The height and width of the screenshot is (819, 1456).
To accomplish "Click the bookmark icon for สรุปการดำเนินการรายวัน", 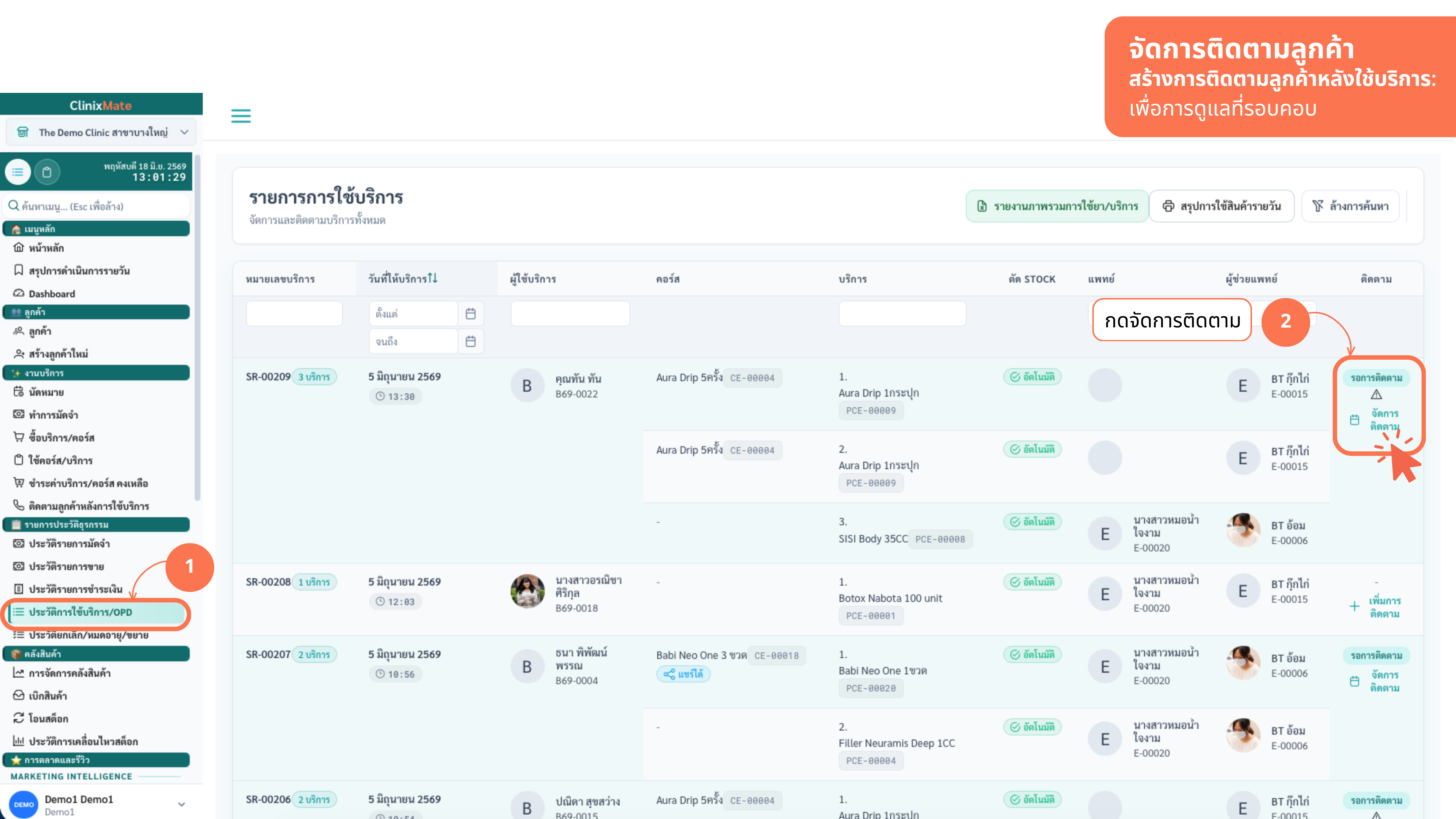I will 19,270.
